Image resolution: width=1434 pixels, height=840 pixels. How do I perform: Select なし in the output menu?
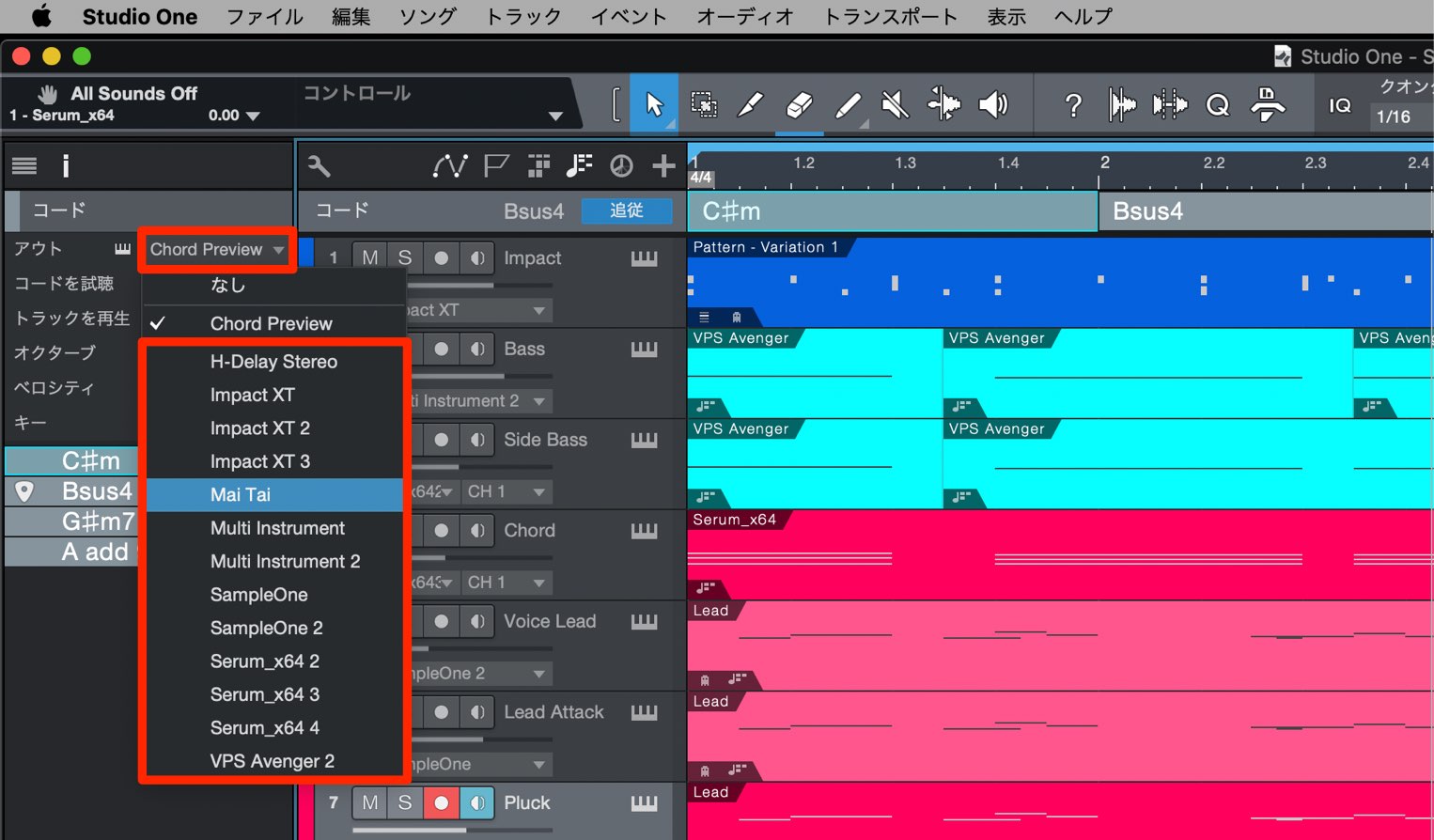coord(274,285)
